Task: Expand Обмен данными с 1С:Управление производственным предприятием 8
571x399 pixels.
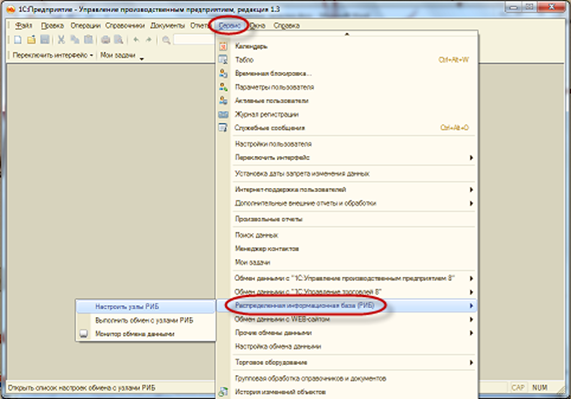Action: [471, 278]
